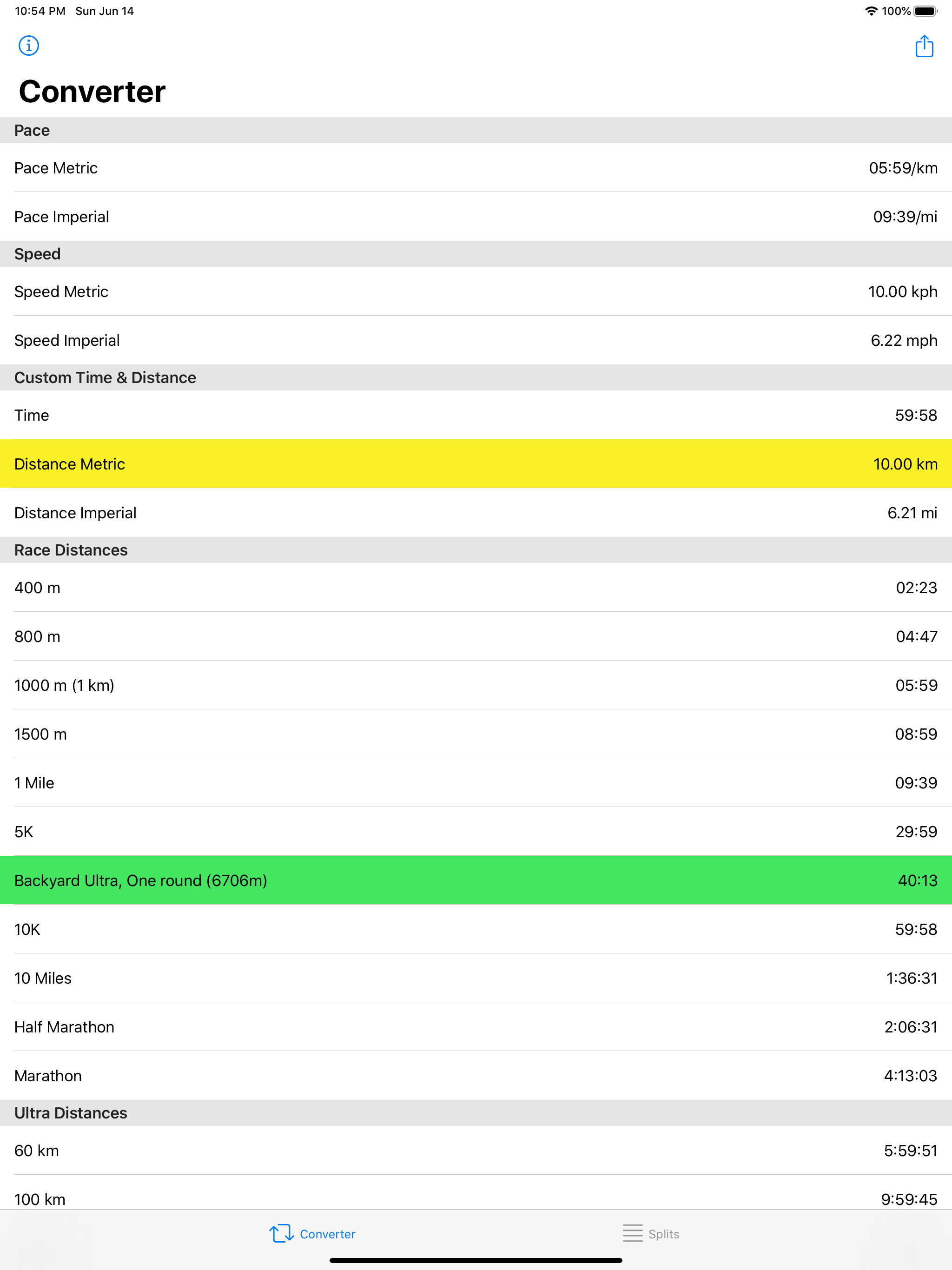Tap the Converter page title
The width and height of the screenshot is (952, 1270).
[x=92, y=91]
